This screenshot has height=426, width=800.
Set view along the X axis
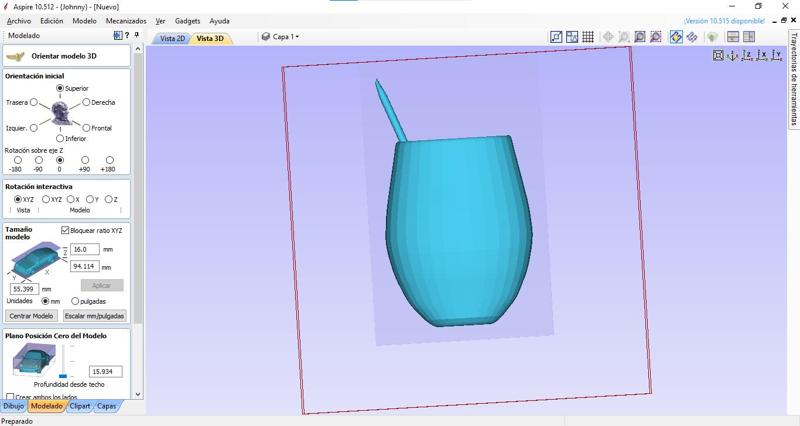762,55
